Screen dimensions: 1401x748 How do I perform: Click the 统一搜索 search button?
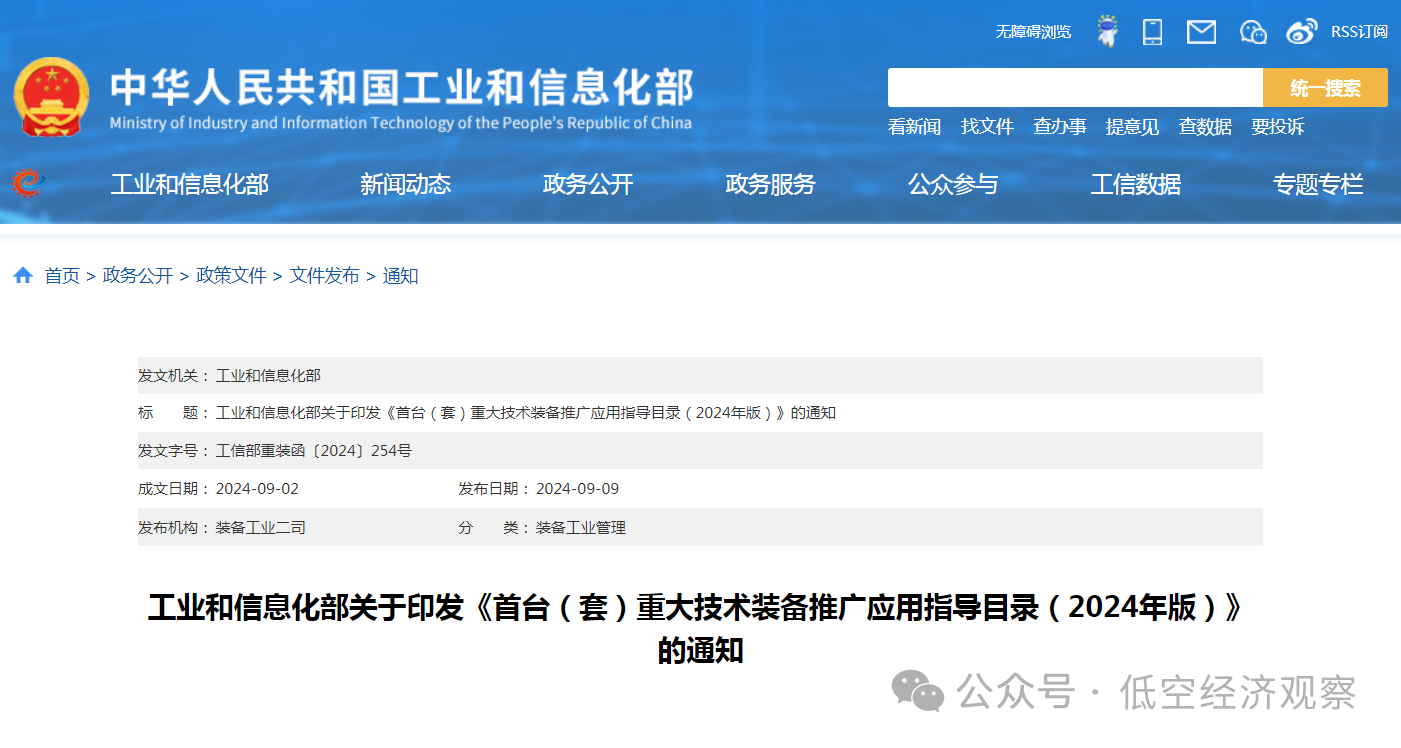pos(1325,87)
